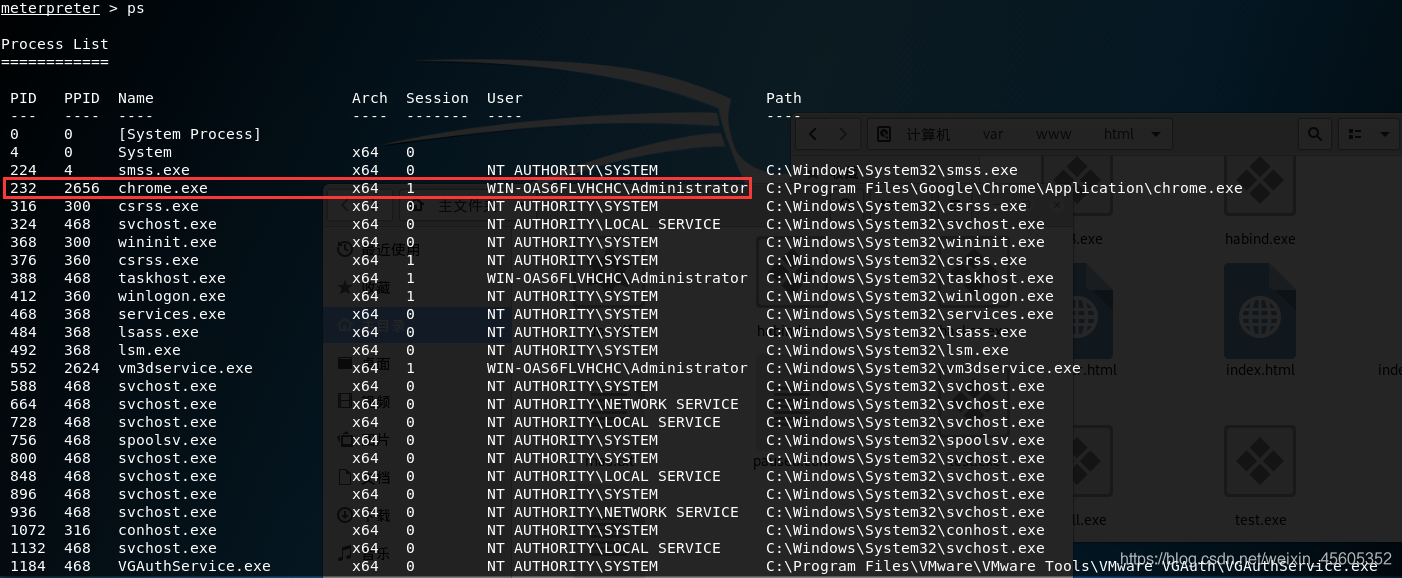The width and height of the screenshot is (1402, 578).
Task: Select the habind.exe file icon
Action: pos(1259,185)
